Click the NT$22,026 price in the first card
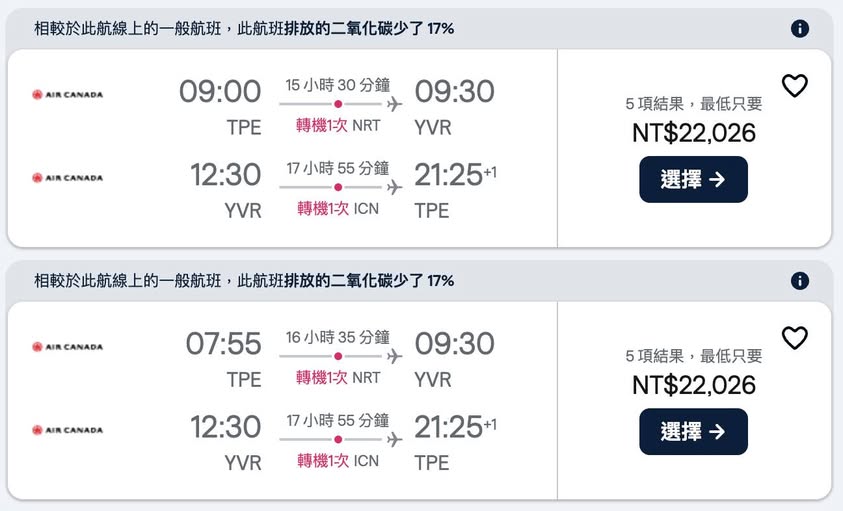The width and height of the screenshot is (843, 511). tap(693, 132)
